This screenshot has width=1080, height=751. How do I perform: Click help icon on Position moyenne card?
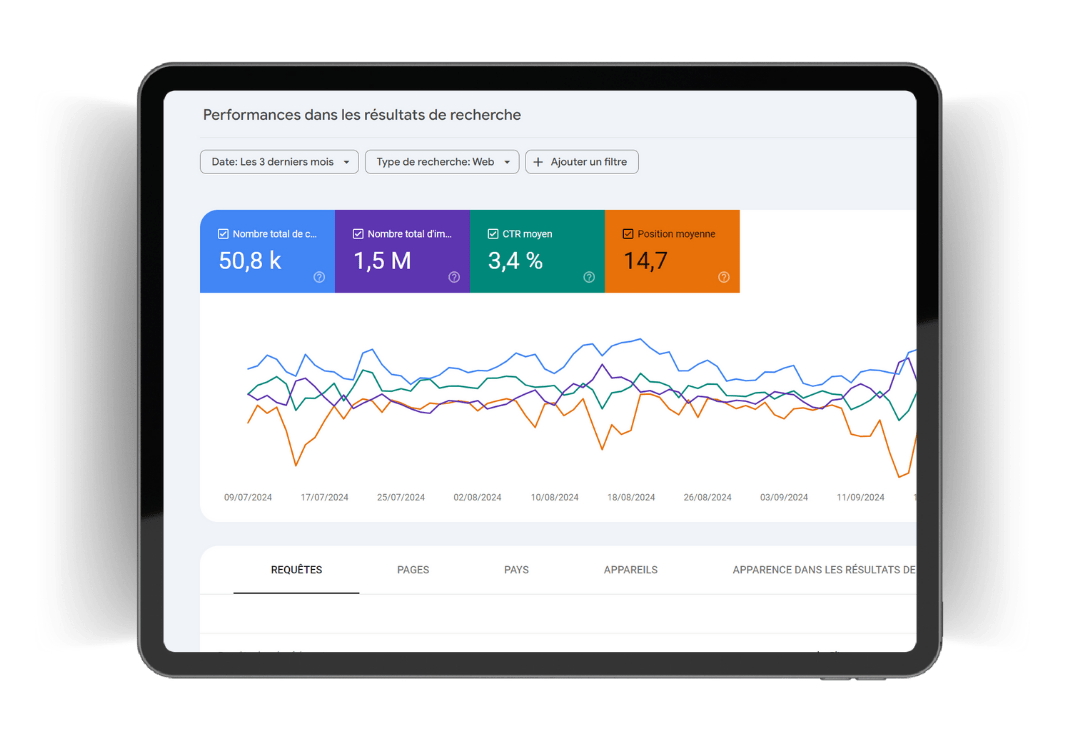724,277
